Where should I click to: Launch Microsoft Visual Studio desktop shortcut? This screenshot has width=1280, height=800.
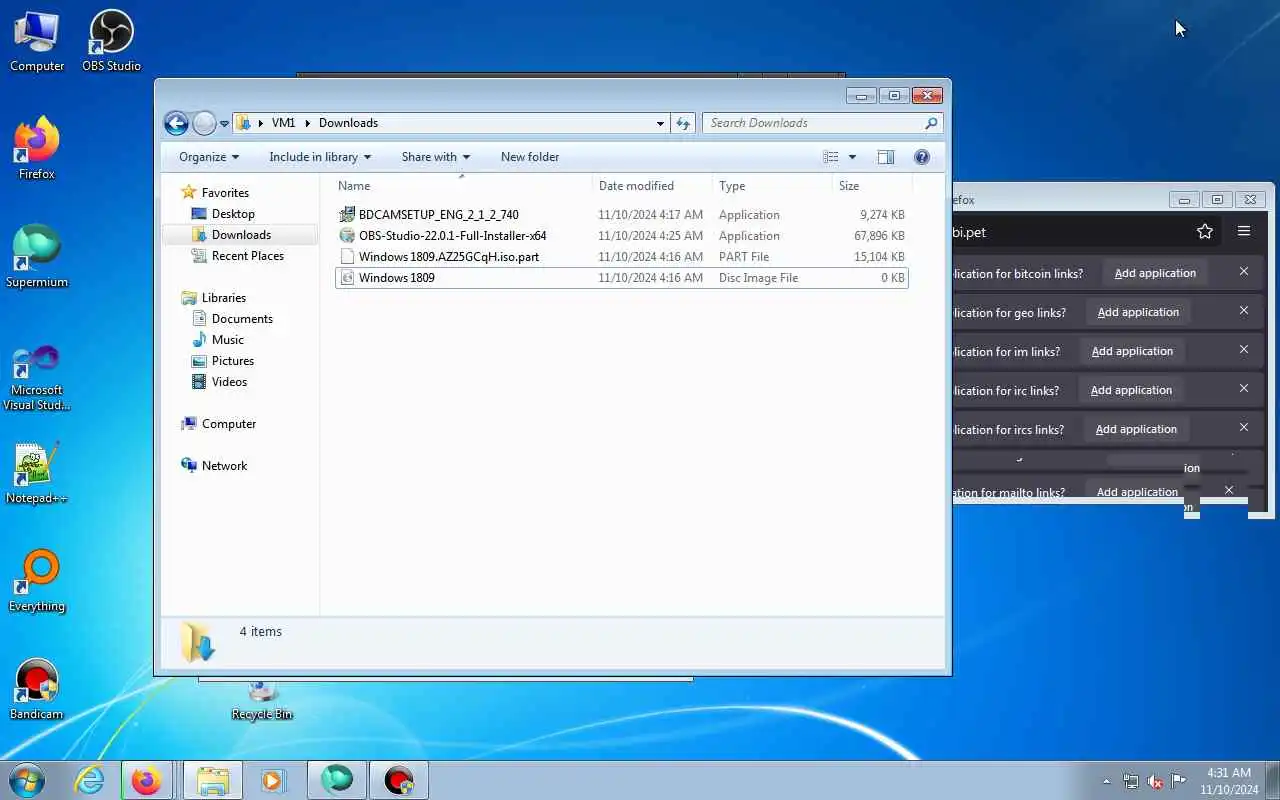37,378
